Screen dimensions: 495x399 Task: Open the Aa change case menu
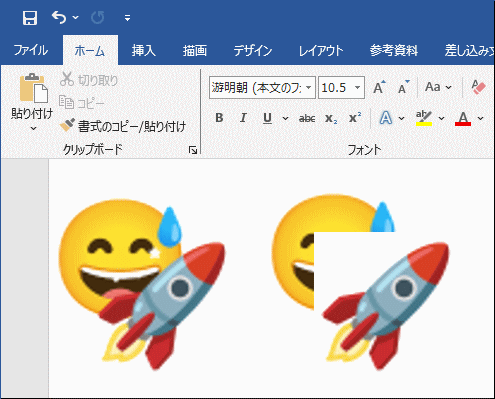click(x=438, y=87)
